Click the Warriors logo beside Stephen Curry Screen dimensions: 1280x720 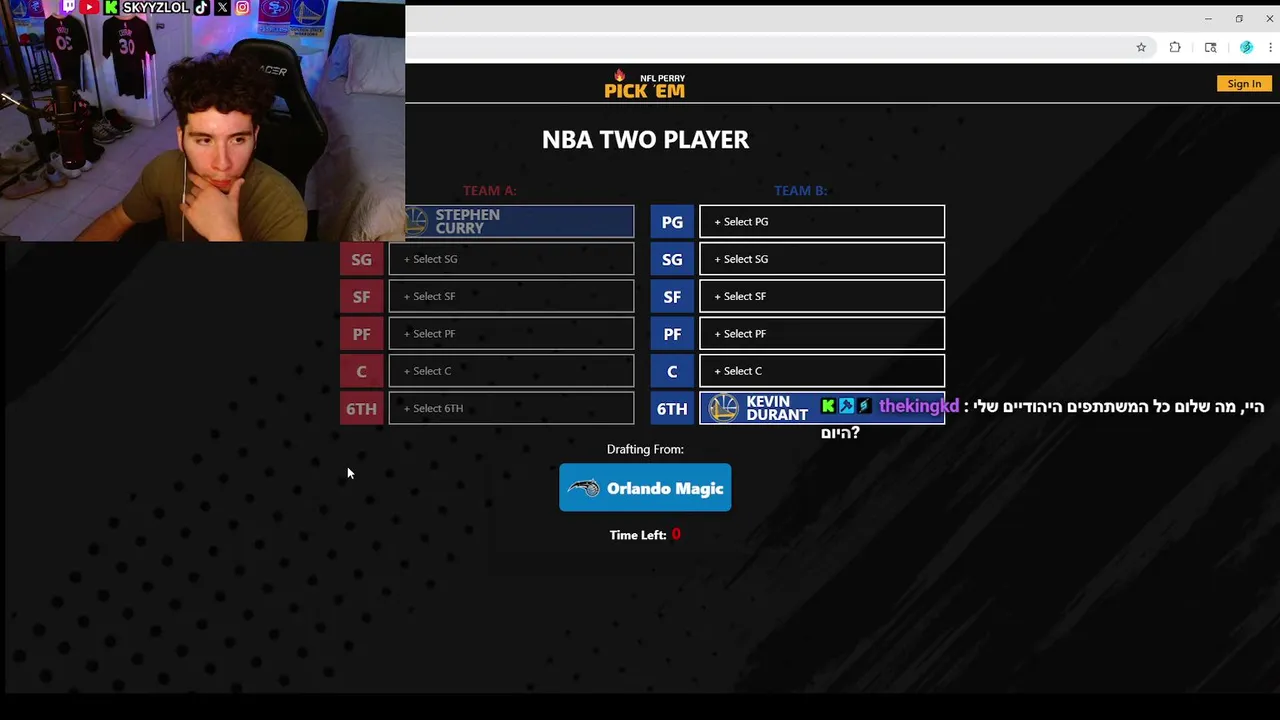[416, 221]
